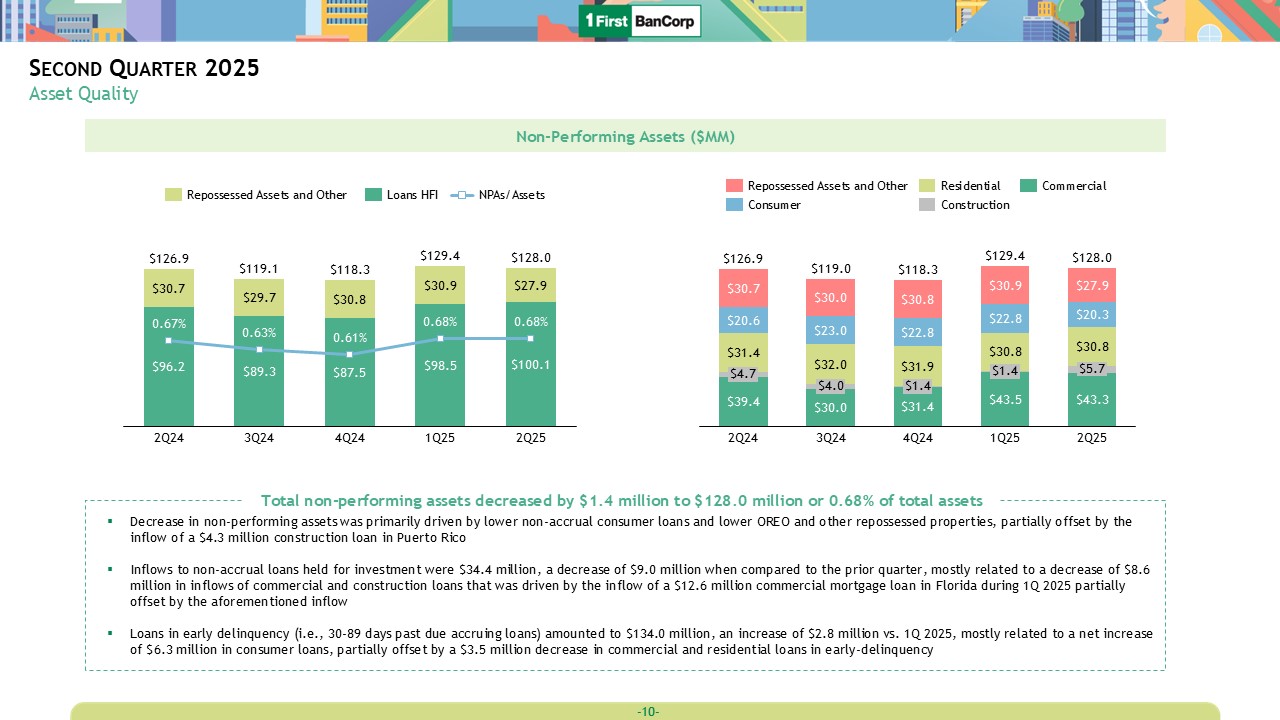Click the blue Consumer legend swatch

click(x=734, y=205)
